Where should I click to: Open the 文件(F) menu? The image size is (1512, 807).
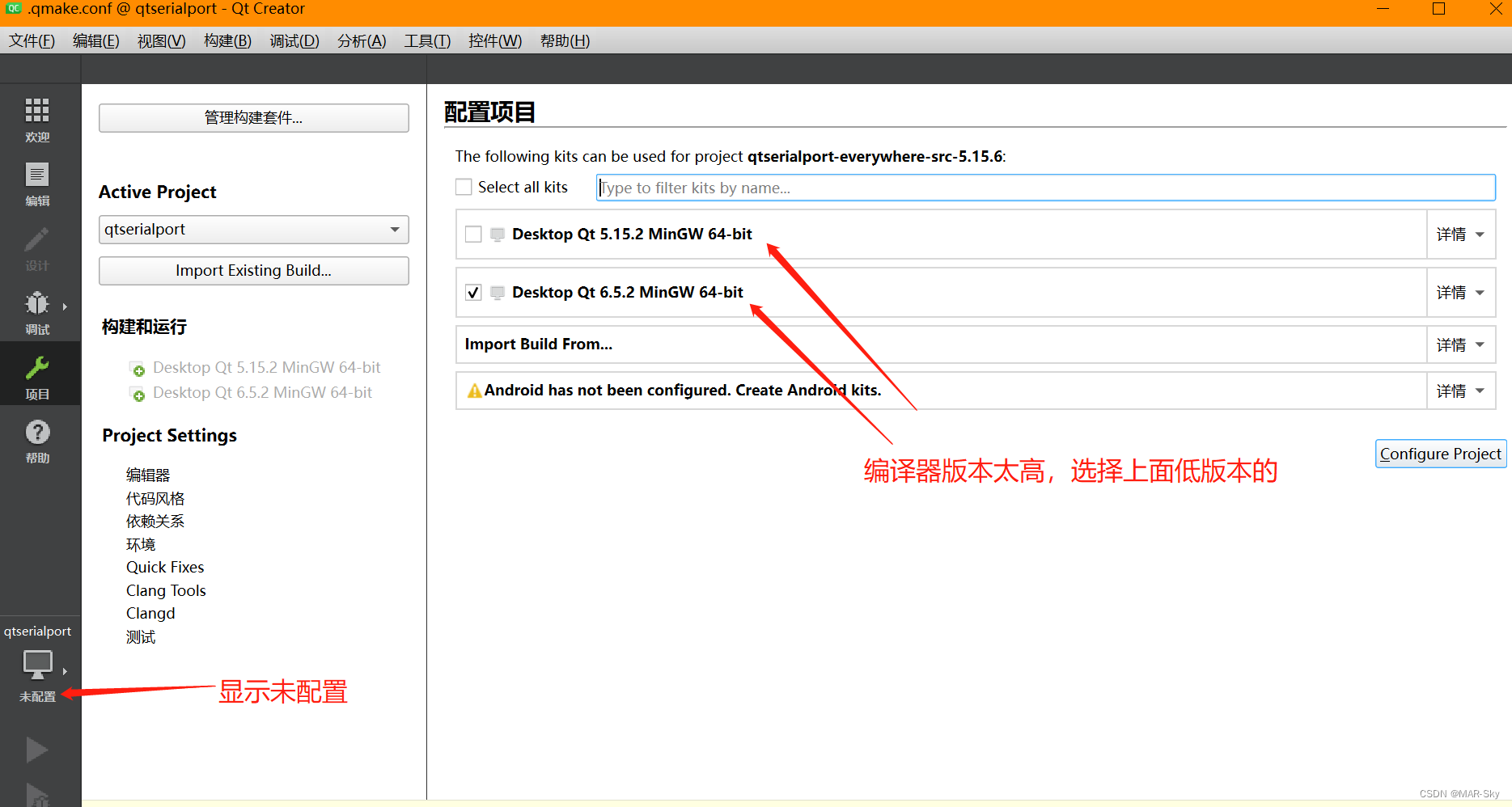(x=32, y=40)
